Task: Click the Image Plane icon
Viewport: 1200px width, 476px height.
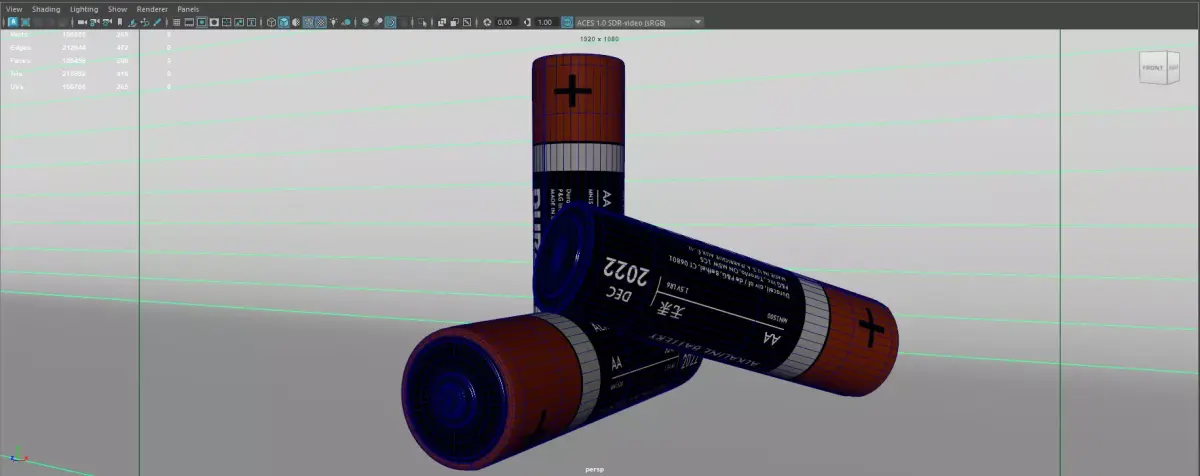Action: coord(132,22)
